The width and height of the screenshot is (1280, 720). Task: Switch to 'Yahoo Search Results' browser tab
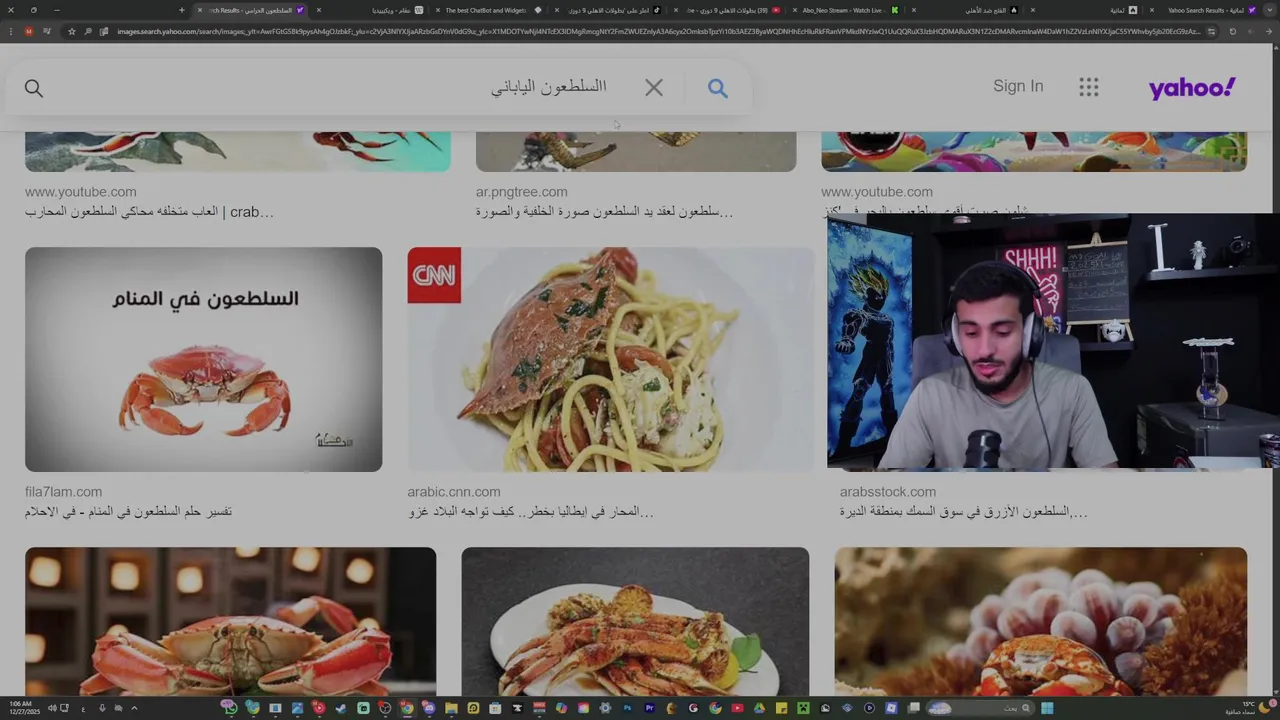(1207, 10)
